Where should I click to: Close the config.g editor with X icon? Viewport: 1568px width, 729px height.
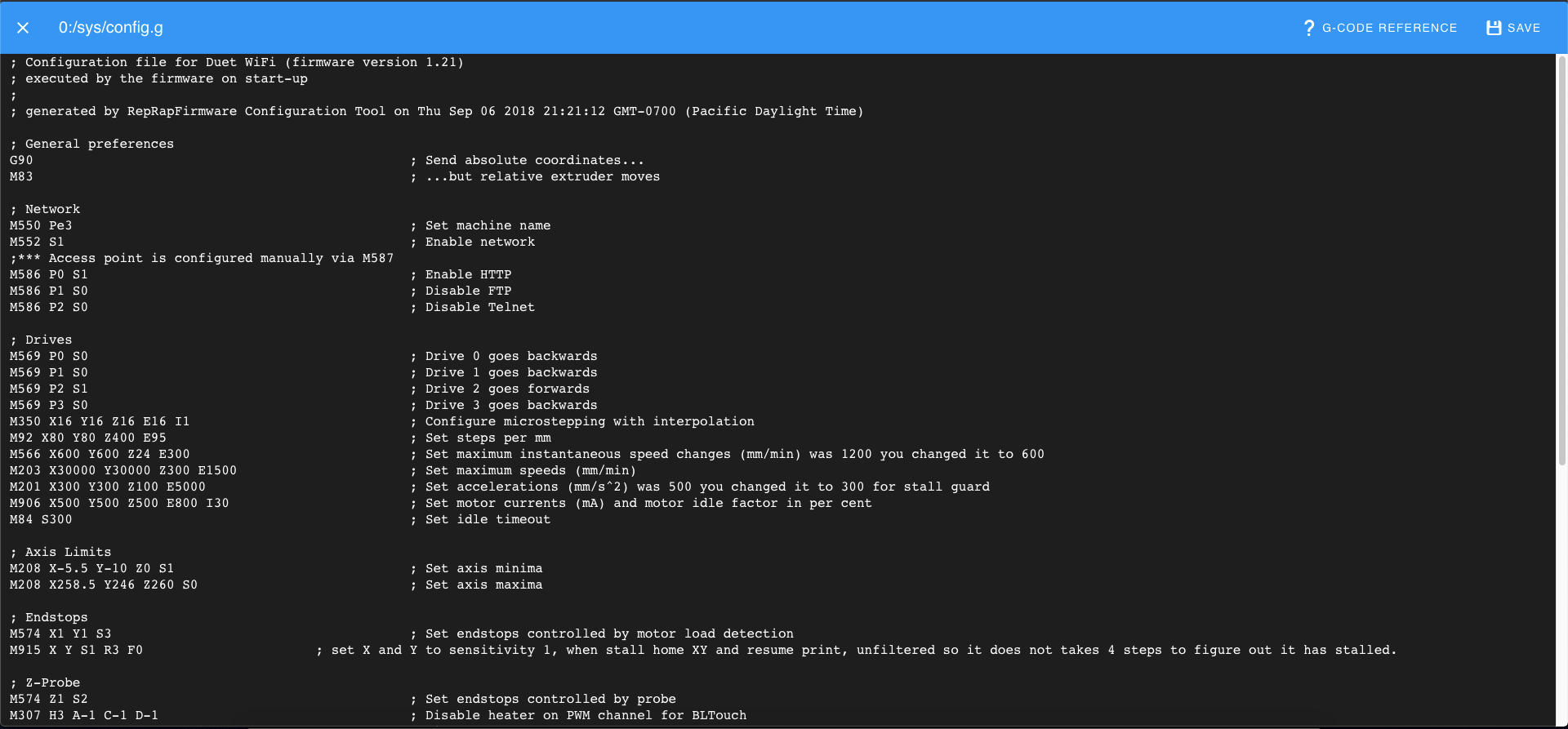pyautogui.click(x=23, y=28)
